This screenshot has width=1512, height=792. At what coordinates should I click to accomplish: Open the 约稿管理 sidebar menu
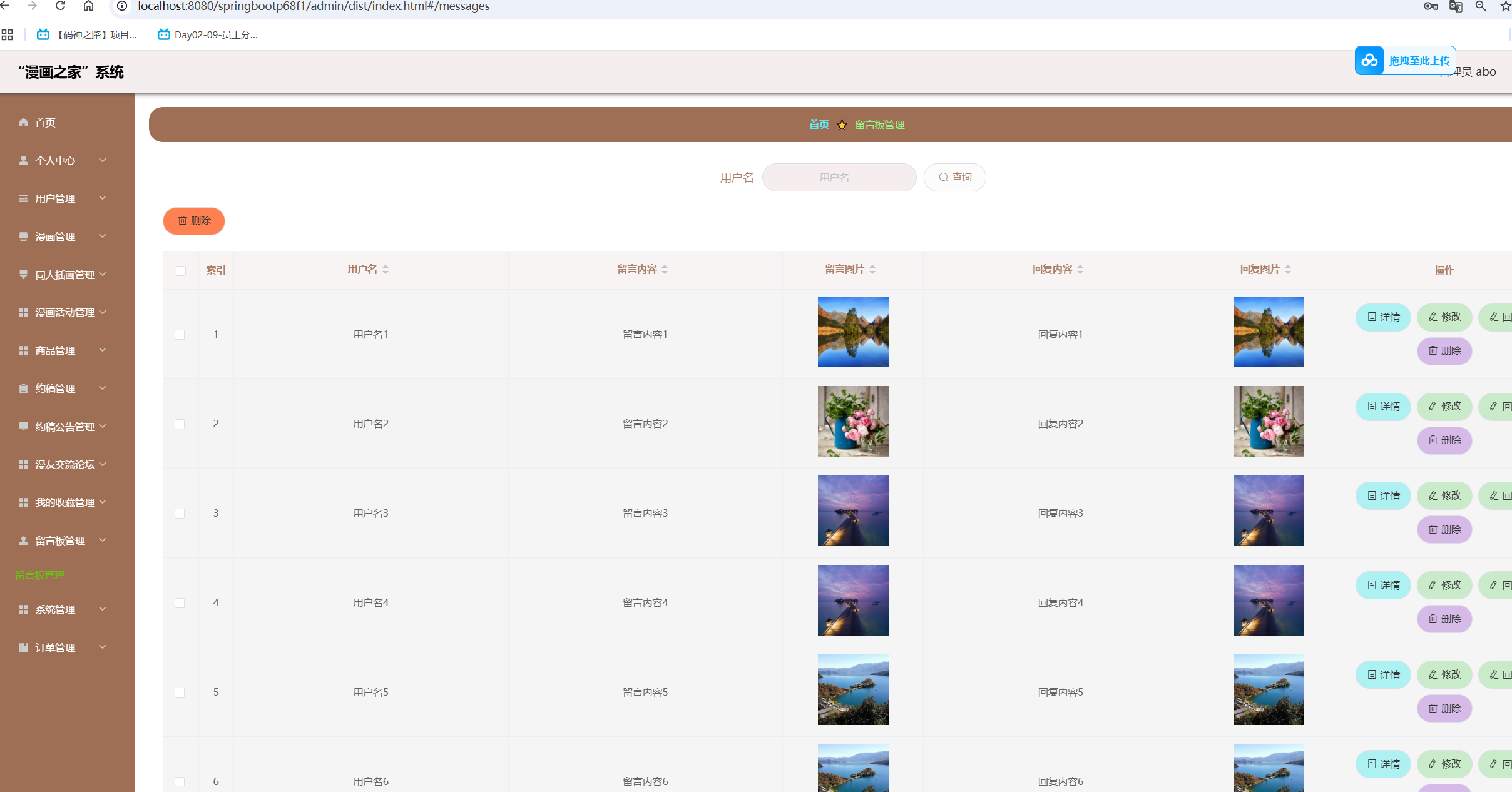67,388
